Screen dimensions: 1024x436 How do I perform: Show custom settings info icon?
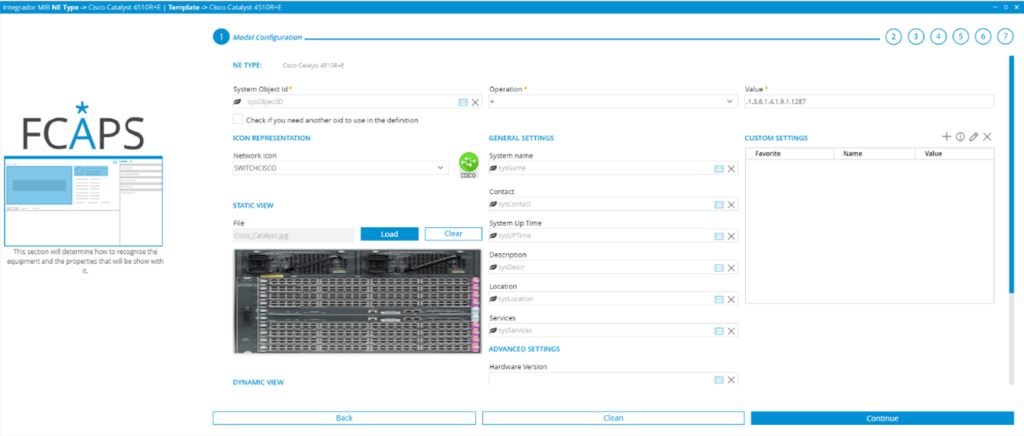(x=960, y=136)
